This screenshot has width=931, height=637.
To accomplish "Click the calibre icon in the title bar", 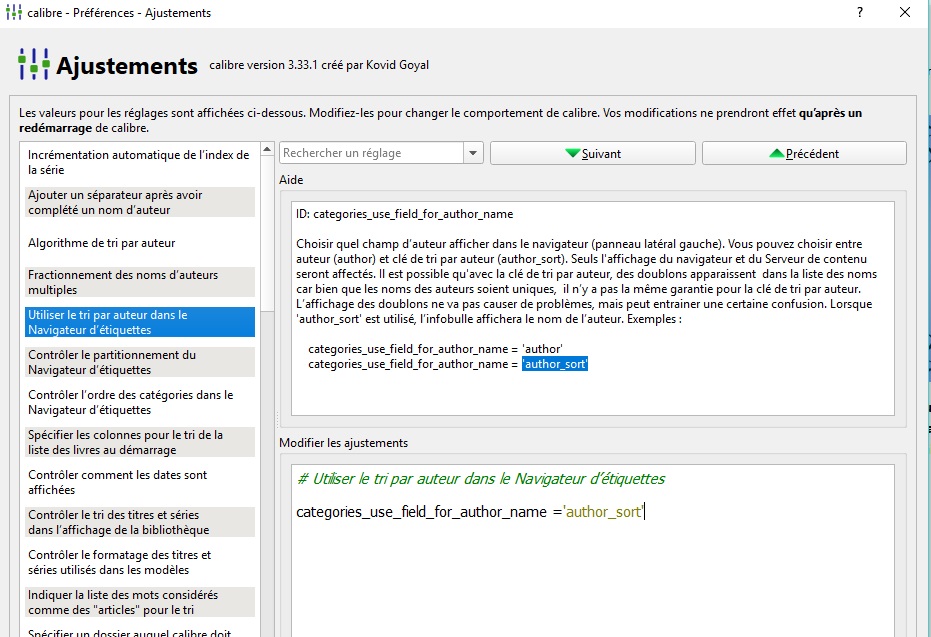I will click(x=14, y=12).
